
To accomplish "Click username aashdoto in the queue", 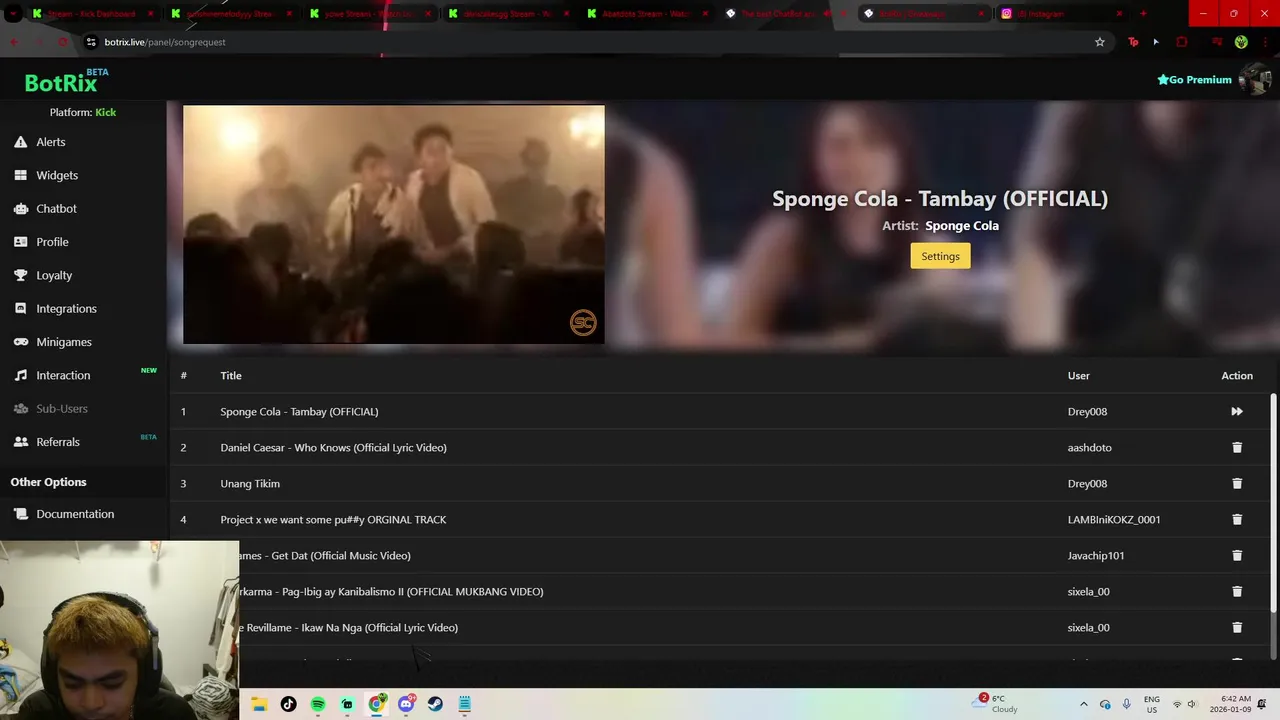I will (1089, 447).
